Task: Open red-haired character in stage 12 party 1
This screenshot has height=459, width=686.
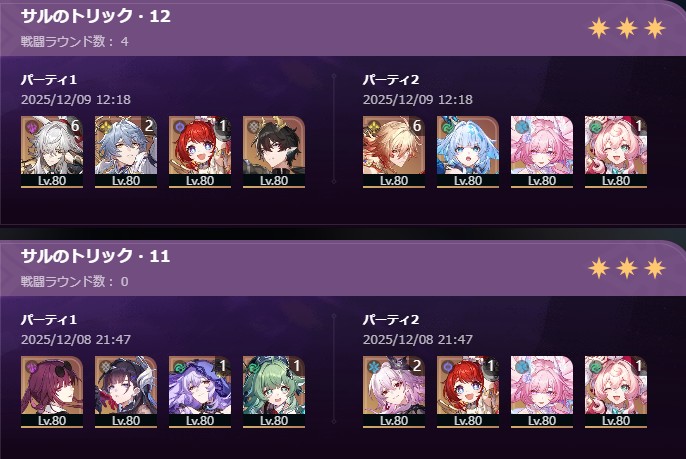Action: [200, 152]
